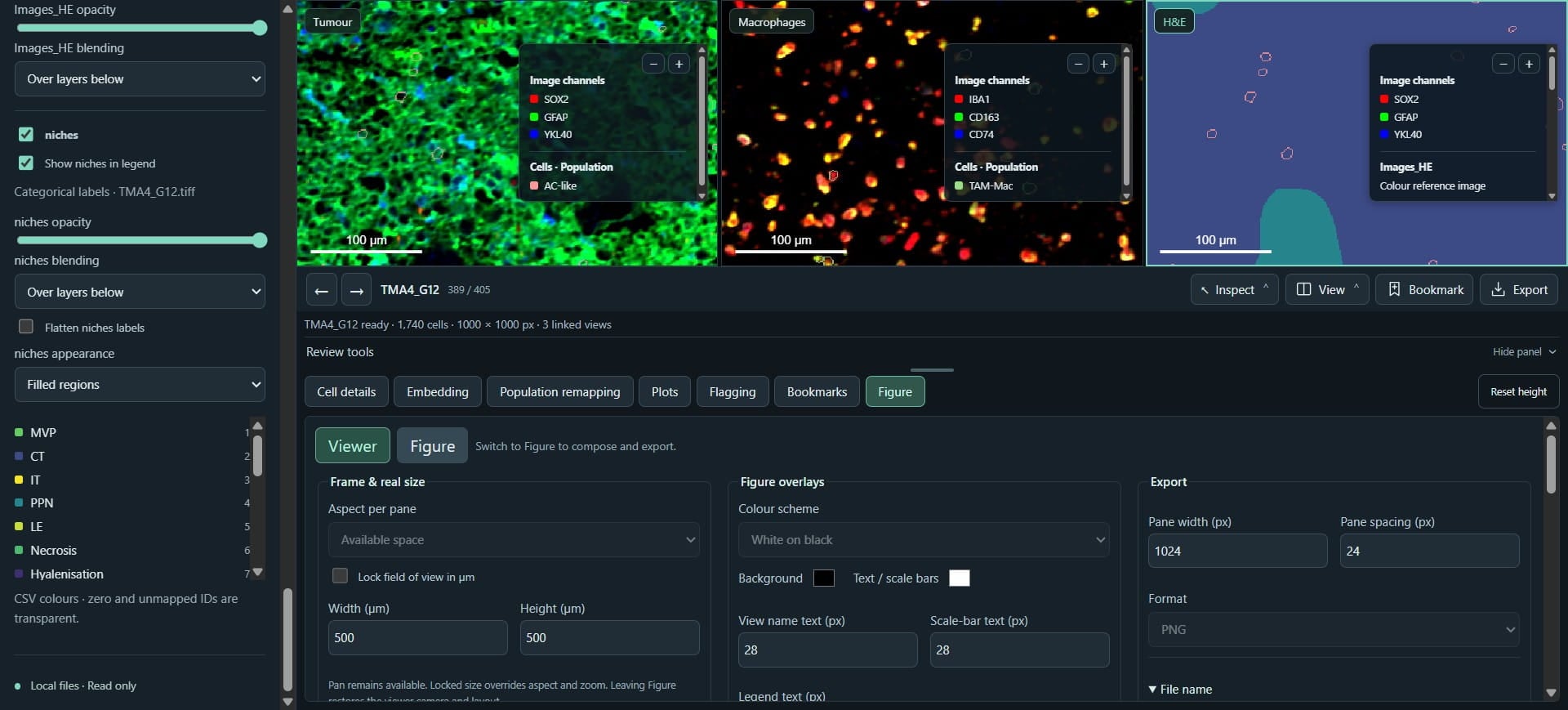This screenshot has height=710, width=1568.
Task: Open Images_HE blending dropdown
Action: point(140,79)
